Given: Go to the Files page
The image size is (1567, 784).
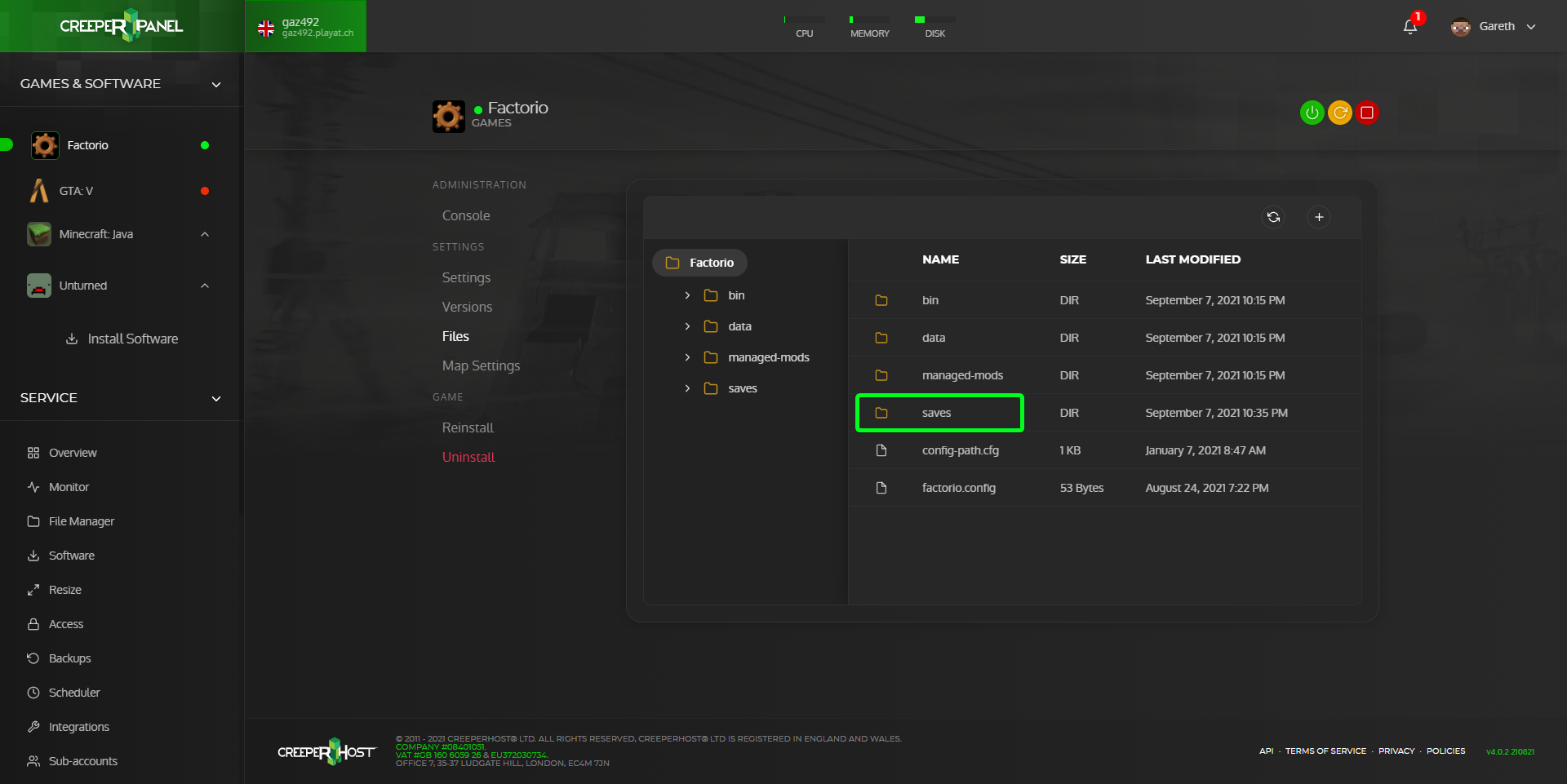Looking at the screenshot, I should [x=455, y=336].
